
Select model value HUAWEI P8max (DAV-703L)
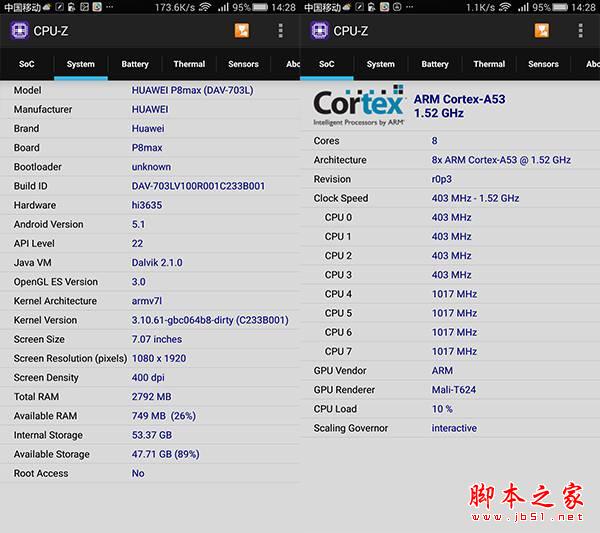point(192,90)
